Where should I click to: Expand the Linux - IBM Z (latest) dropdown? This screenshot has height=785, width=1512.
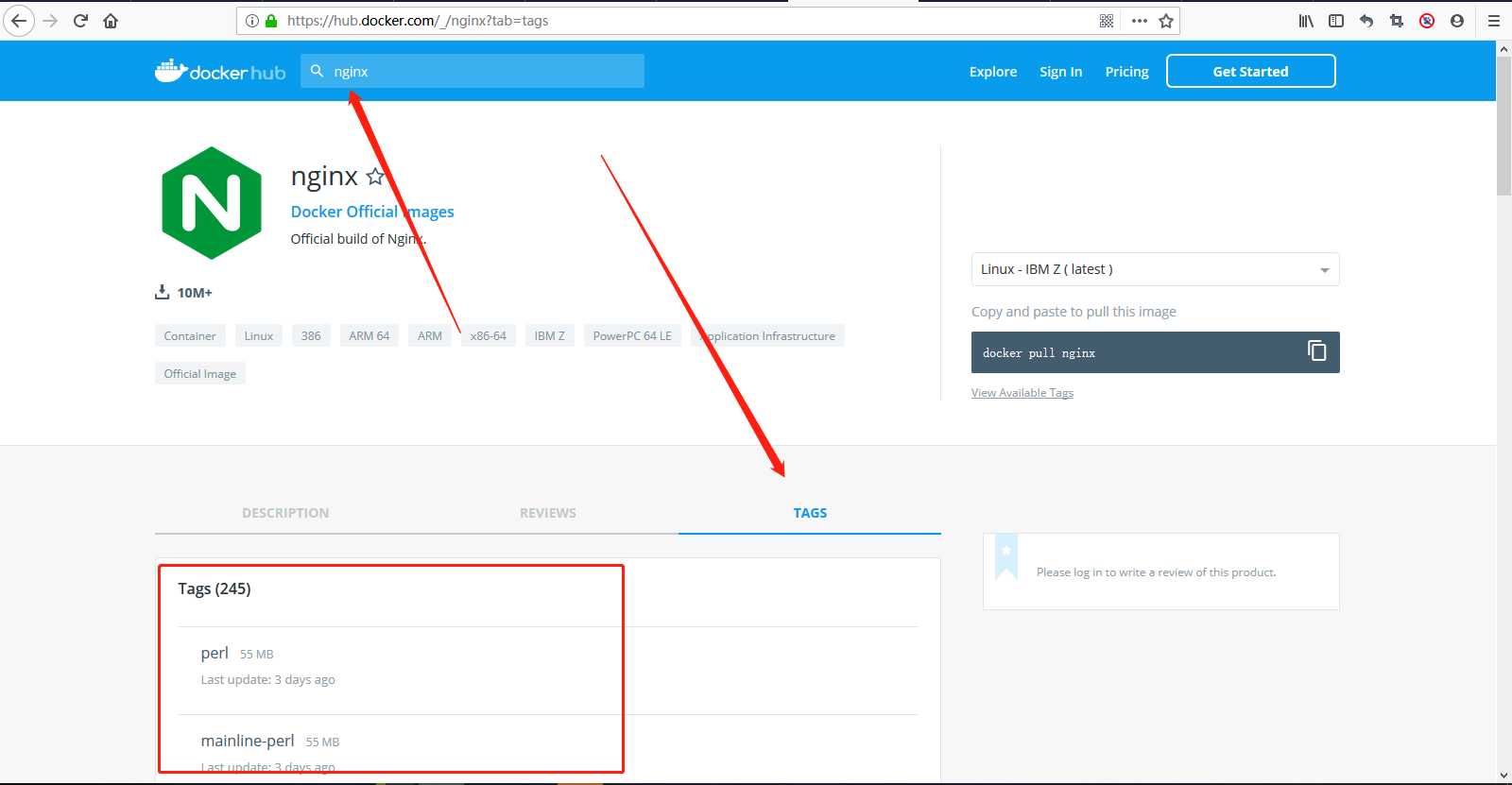click(1155, 269)
